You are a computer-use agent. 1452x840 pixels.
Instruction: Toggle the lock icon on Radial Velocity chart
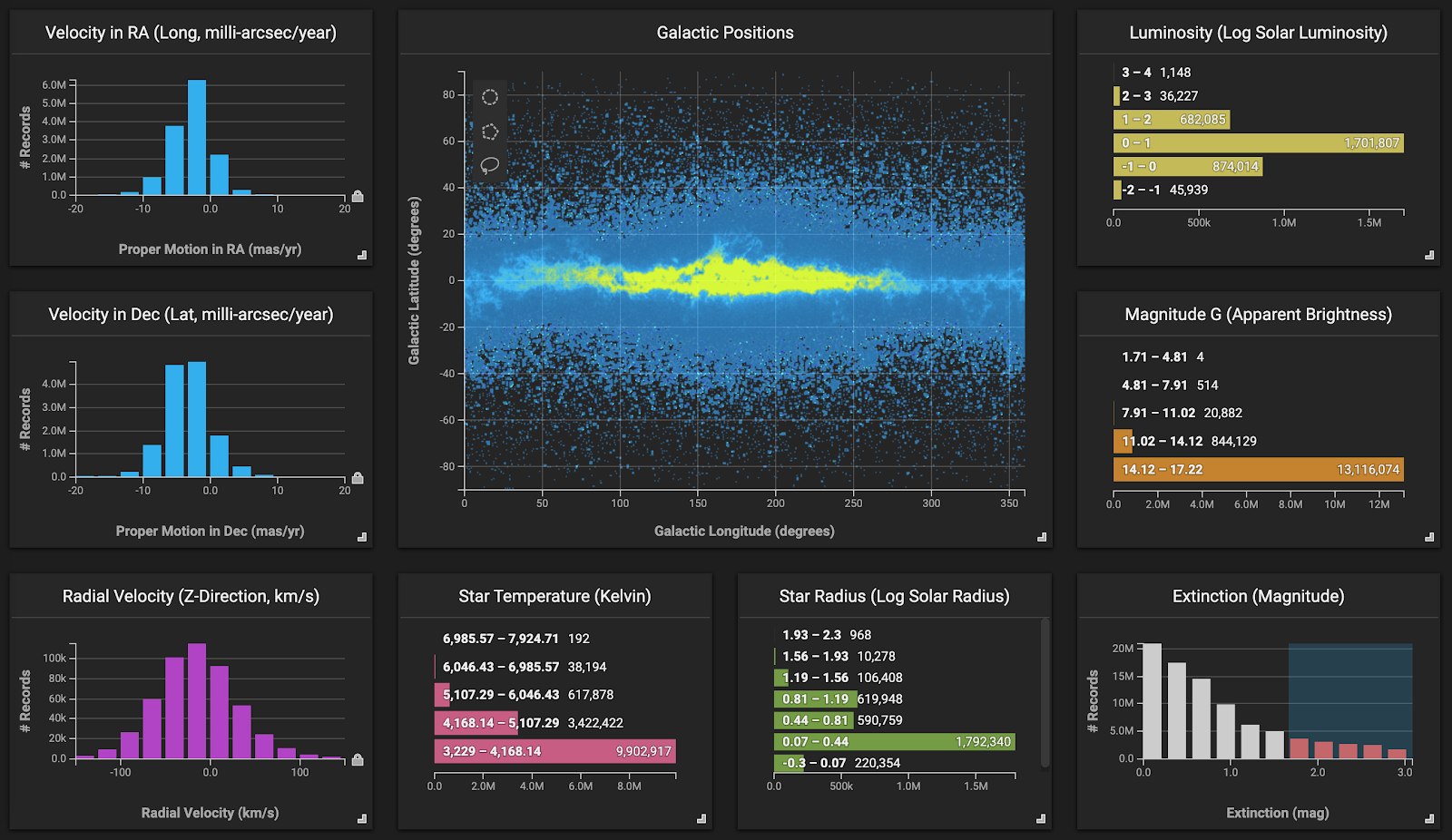358,760
